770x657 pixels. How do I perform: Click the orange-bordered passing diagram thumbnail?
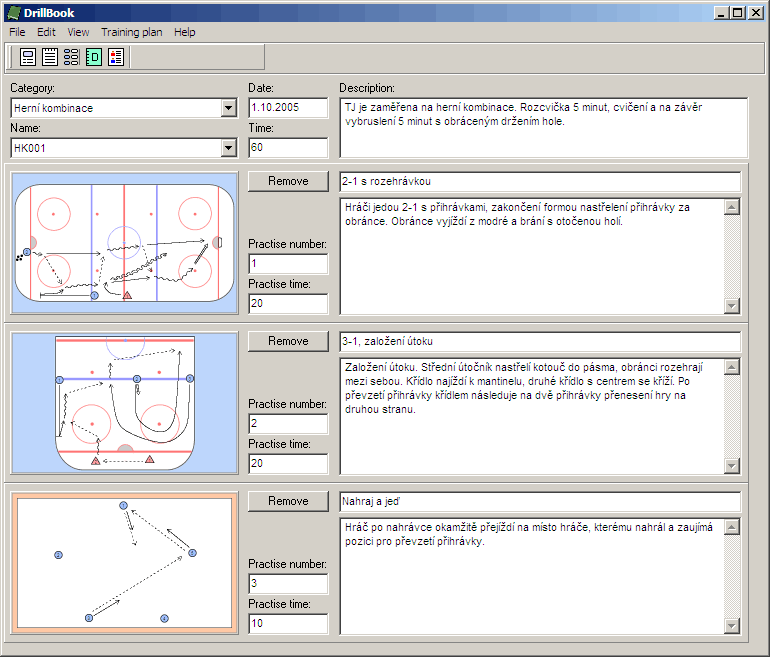(124, 563)
